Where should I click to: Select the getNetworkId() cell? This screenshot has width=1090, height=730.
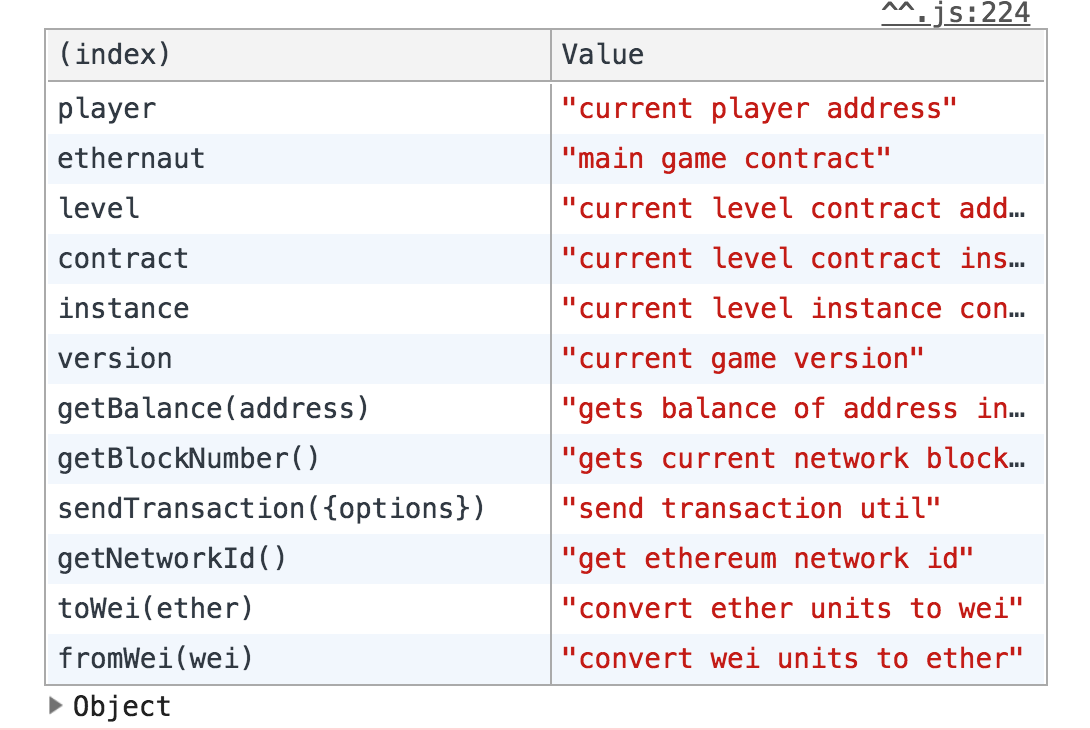point(299,559)
